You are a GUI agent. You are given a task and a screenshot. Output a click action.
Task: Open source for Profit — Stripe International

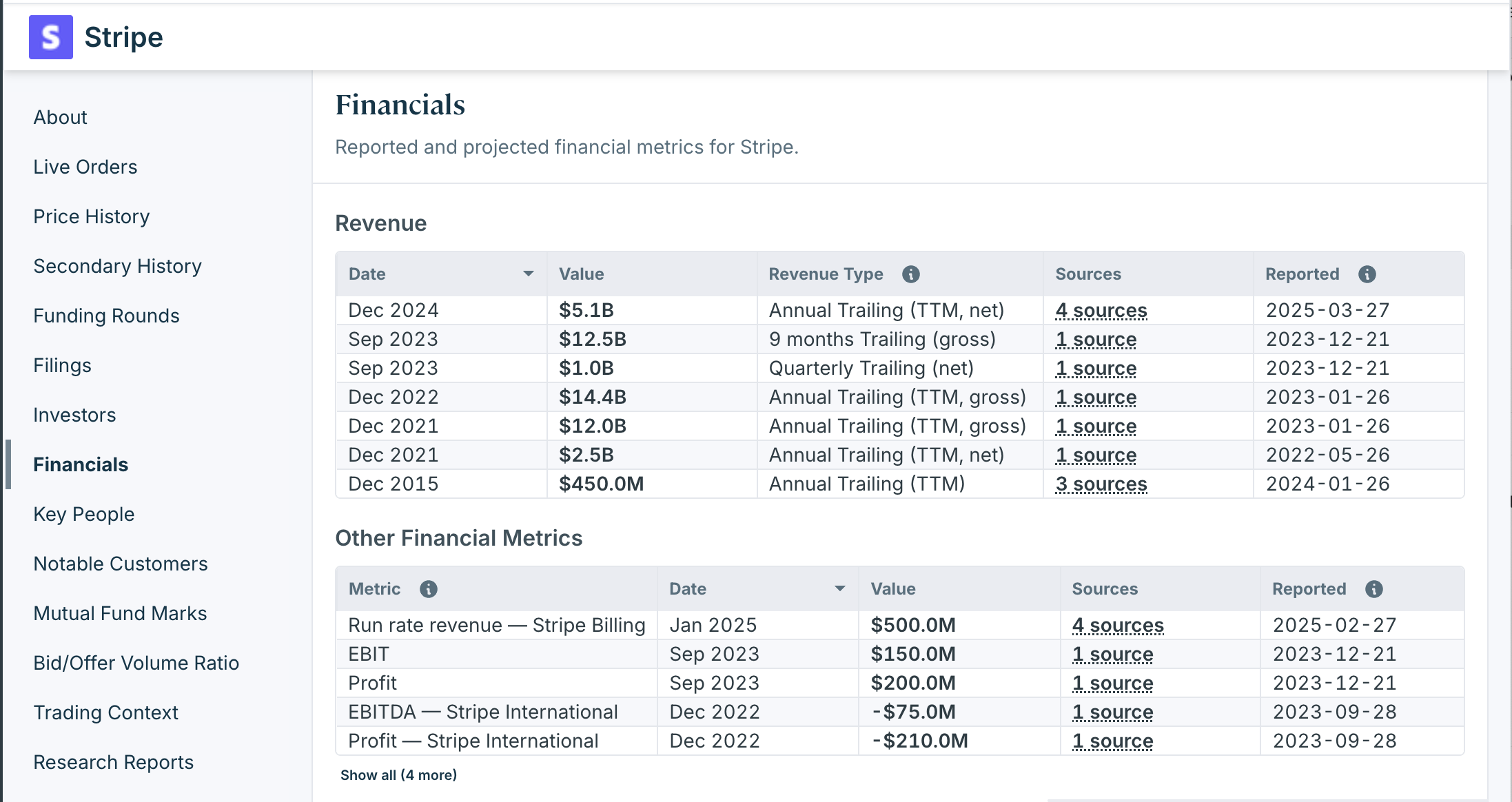(1113, 741)
